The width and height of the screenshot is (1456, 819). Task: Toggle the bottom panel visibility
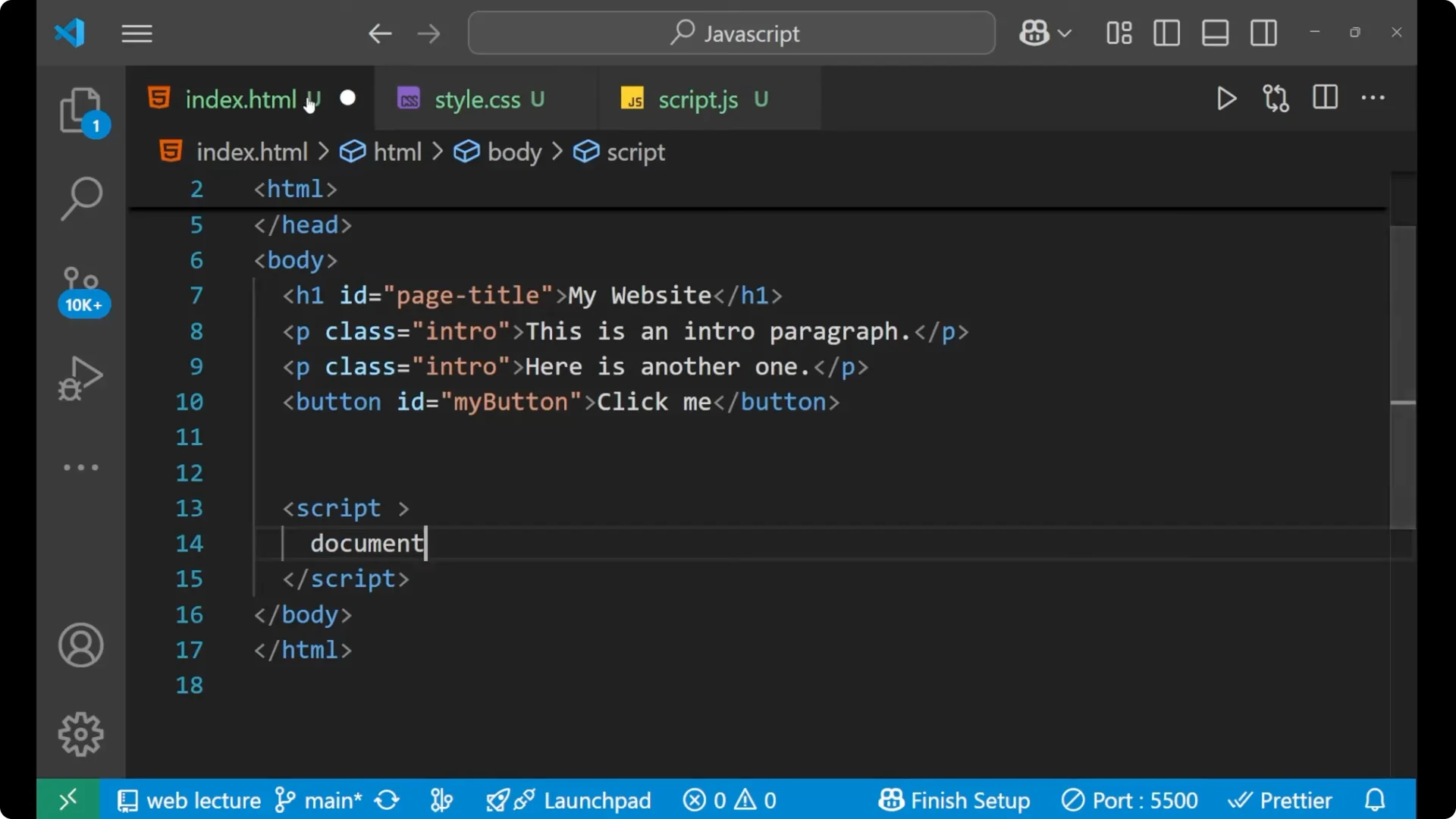pyautogui.click(x=1215, y=33)
